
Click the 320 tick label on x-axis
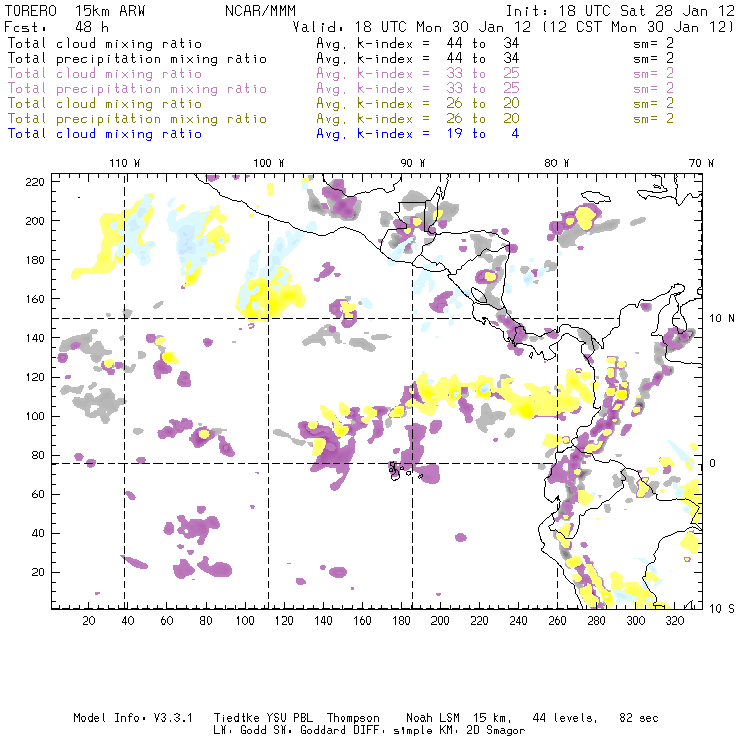point(674,621)
